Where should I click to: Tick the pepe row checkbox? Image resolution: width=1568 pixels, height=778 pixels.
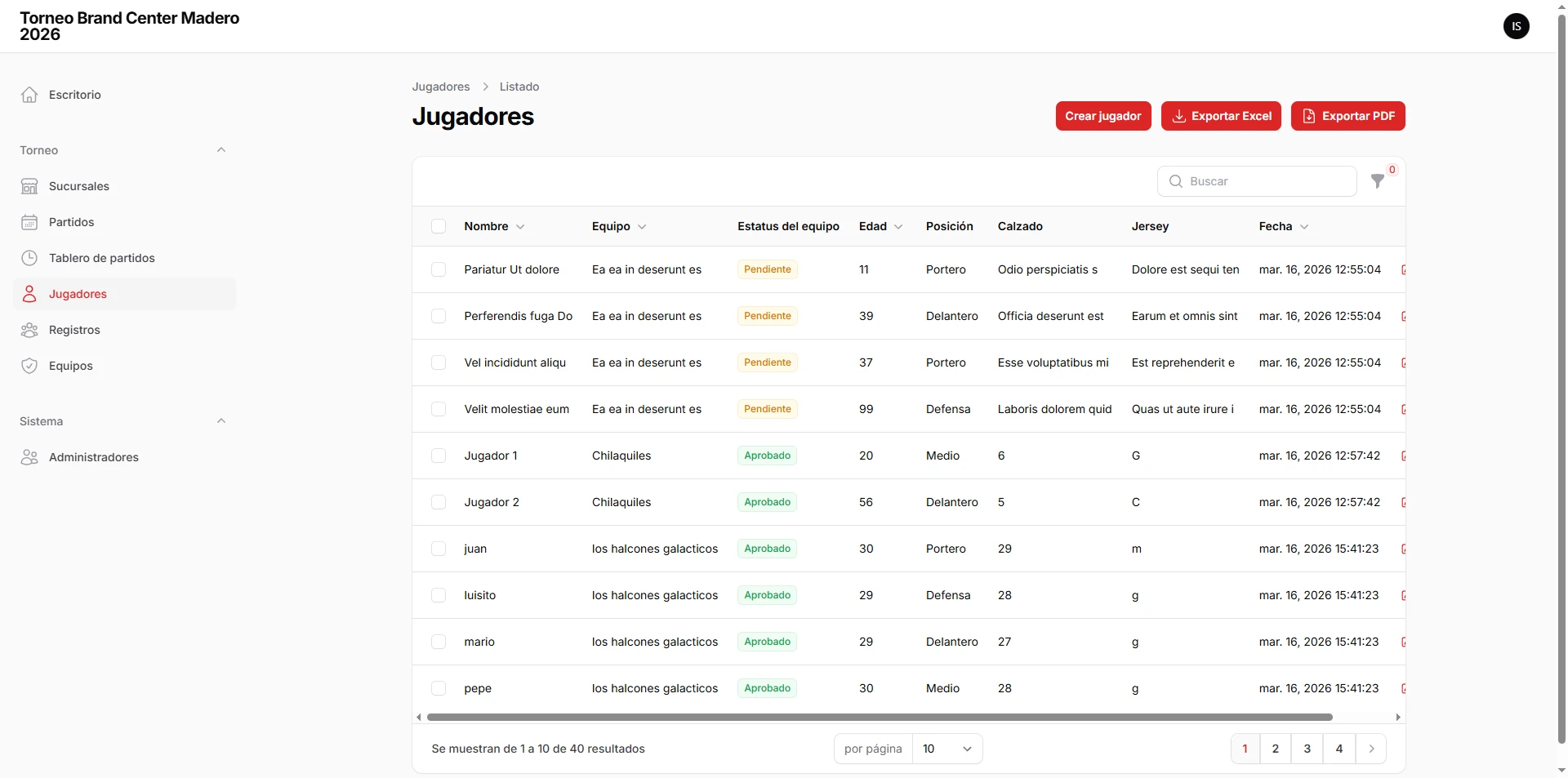[x=439, y=688]
